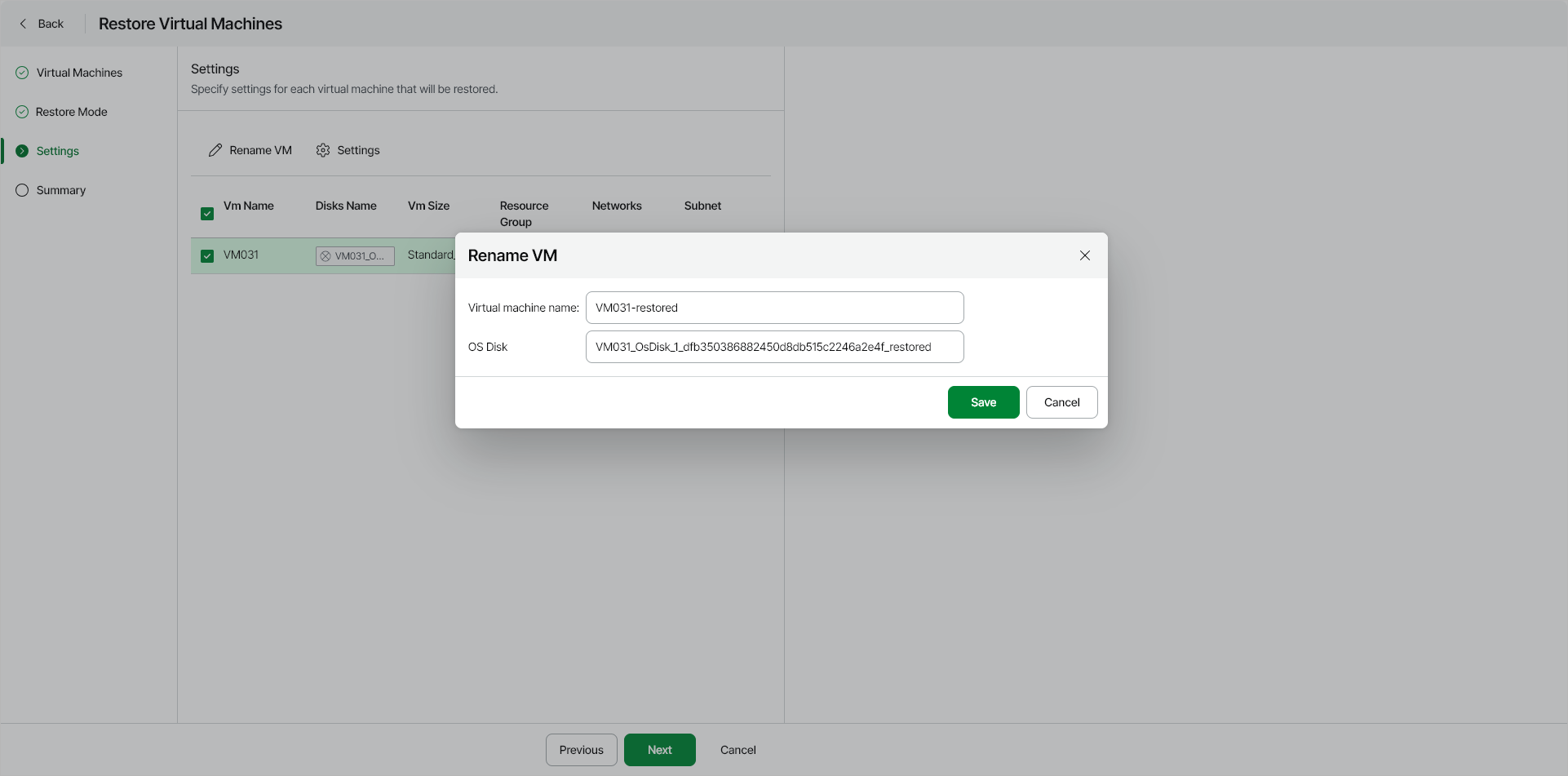Image resolution: width=1568 pixels, height=776 pixels.
Task: Click the Virtual machine name input field
Action: tap(774, 308)
